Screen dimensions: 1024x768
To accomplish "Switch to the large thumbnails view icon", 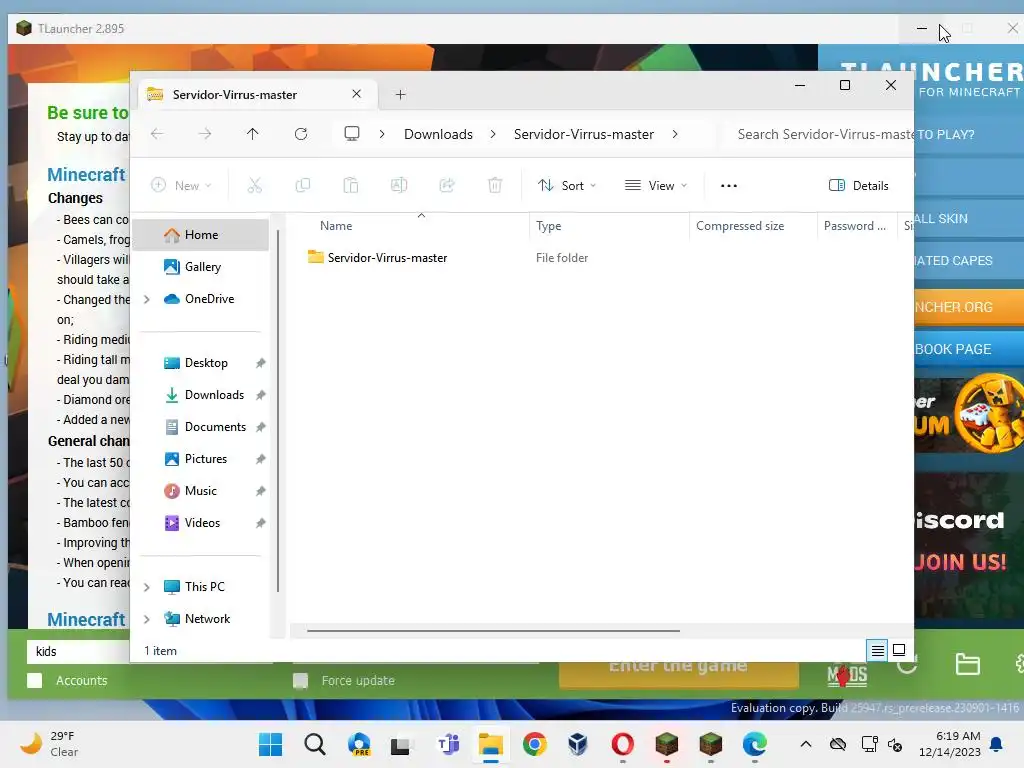I will [899, 650].
